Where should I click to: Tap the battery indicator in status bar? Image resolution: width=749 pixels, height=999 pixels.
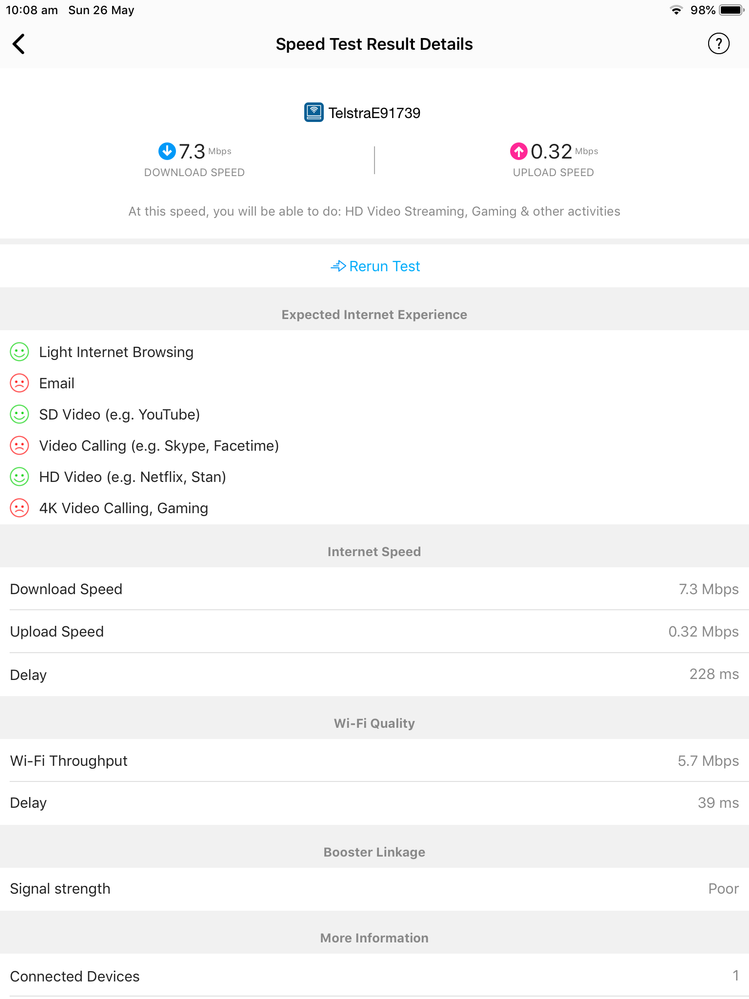(x=731, y=10)
